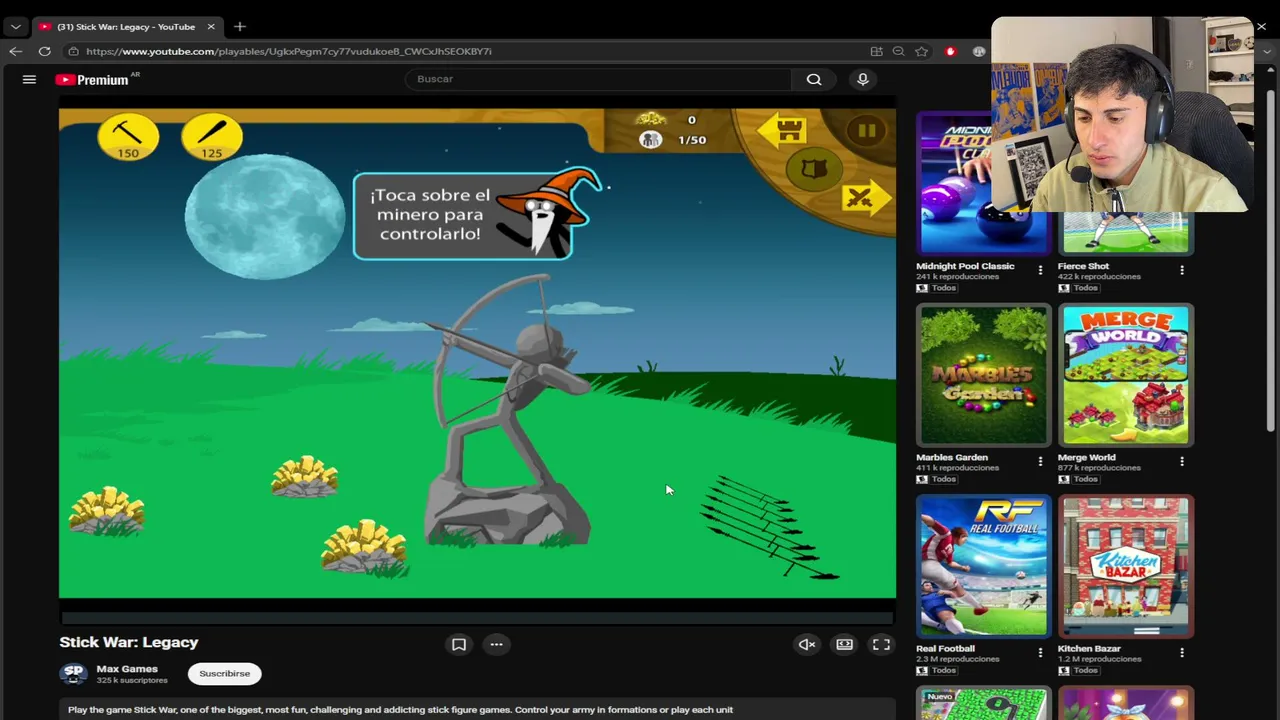The image size is (1280, 720).
Task: Train a clubman with the club button
Action: click(211, 136)
